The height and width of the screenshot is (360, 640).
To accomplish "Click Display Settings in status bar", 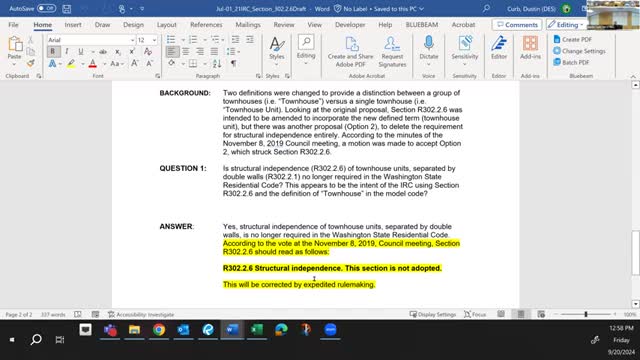I will coord(433,314).
